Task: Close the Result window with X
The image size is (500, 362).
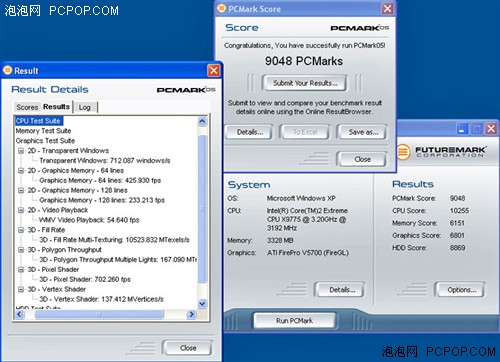Action: click(x=214, y=70)
